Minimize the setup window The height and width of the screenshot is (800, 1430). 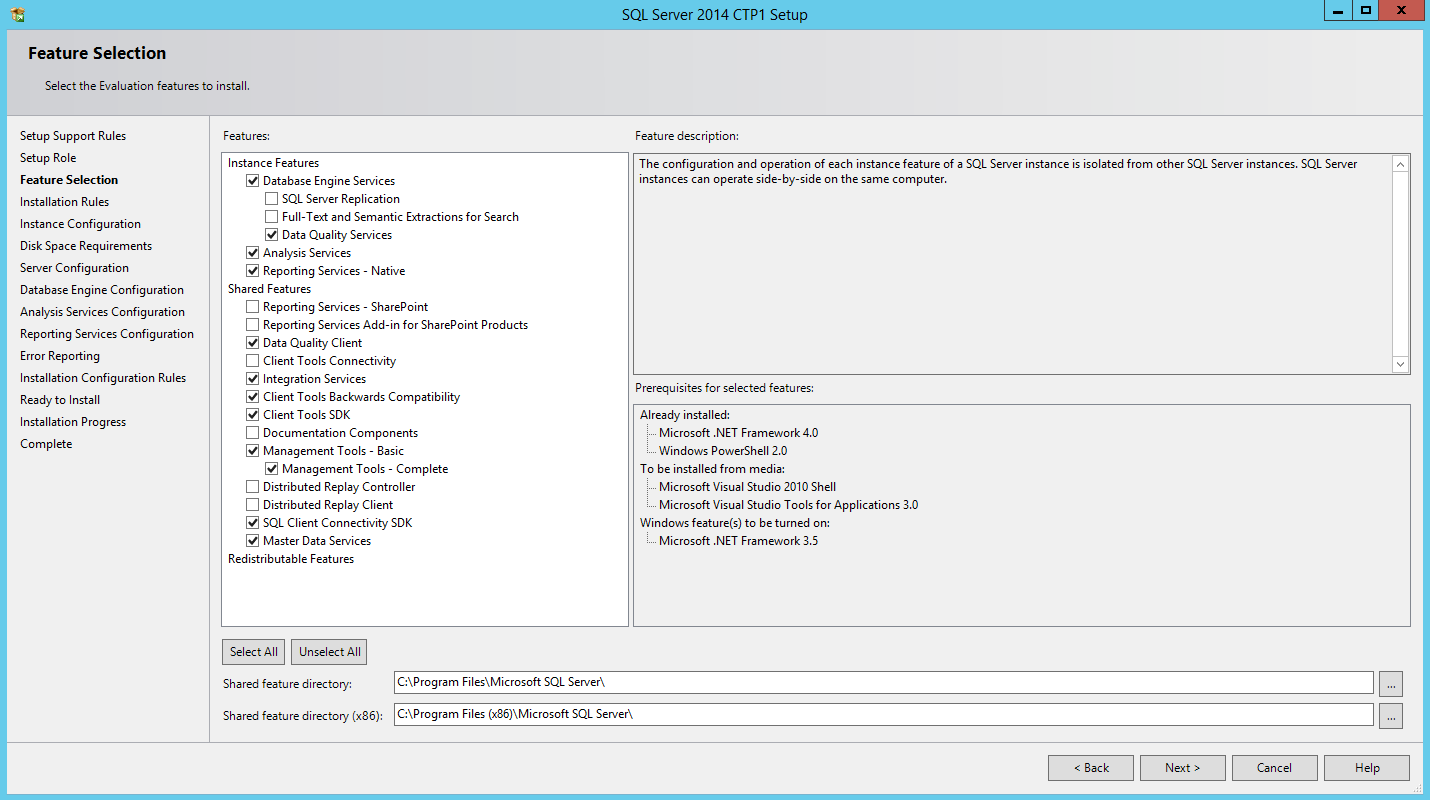tap(1338, 10)
